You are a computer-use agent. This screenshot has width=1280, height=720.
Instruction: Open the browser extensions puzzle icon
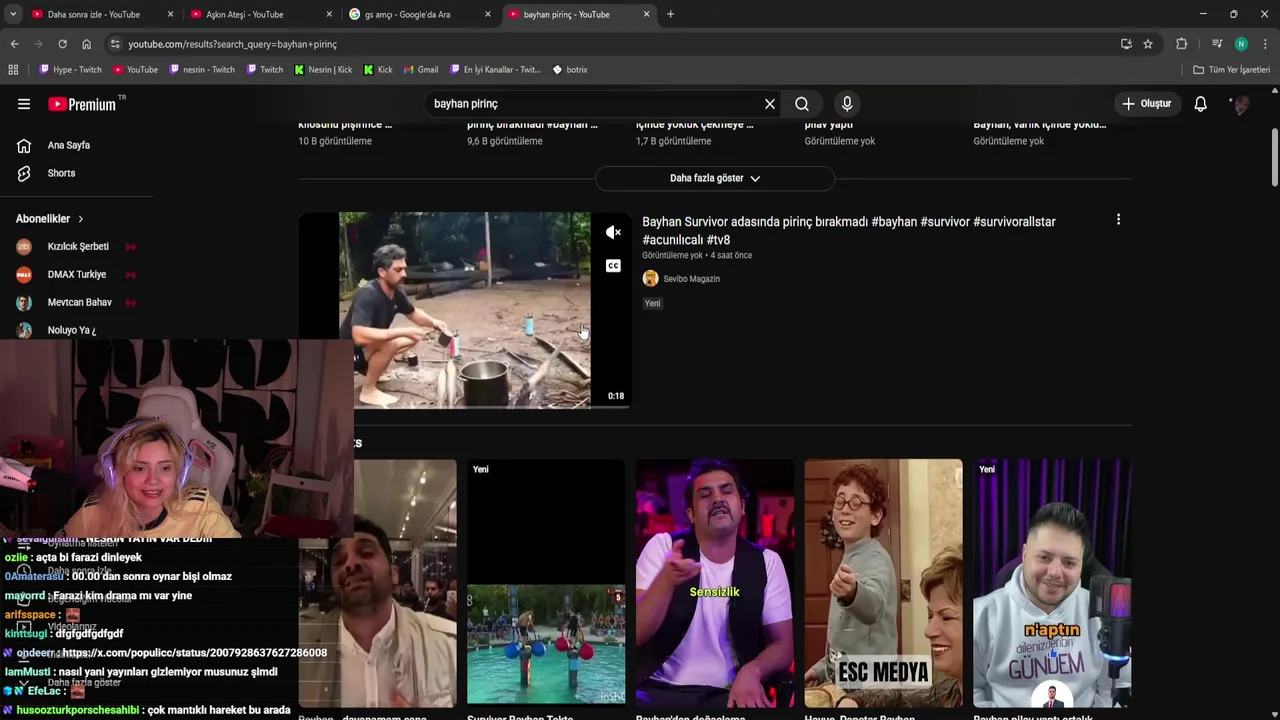(x=1181, y=44)
